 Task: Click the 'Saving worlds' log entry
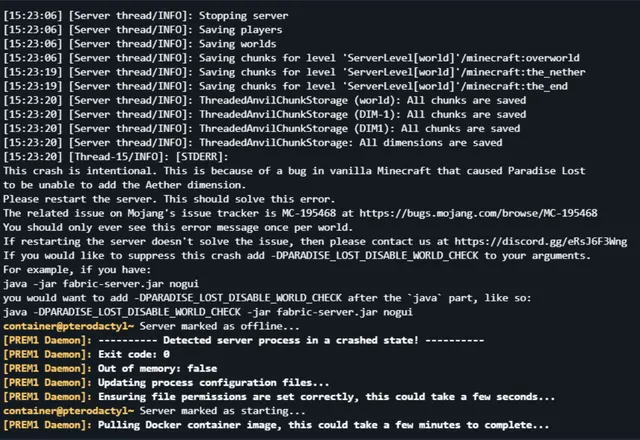140,44
